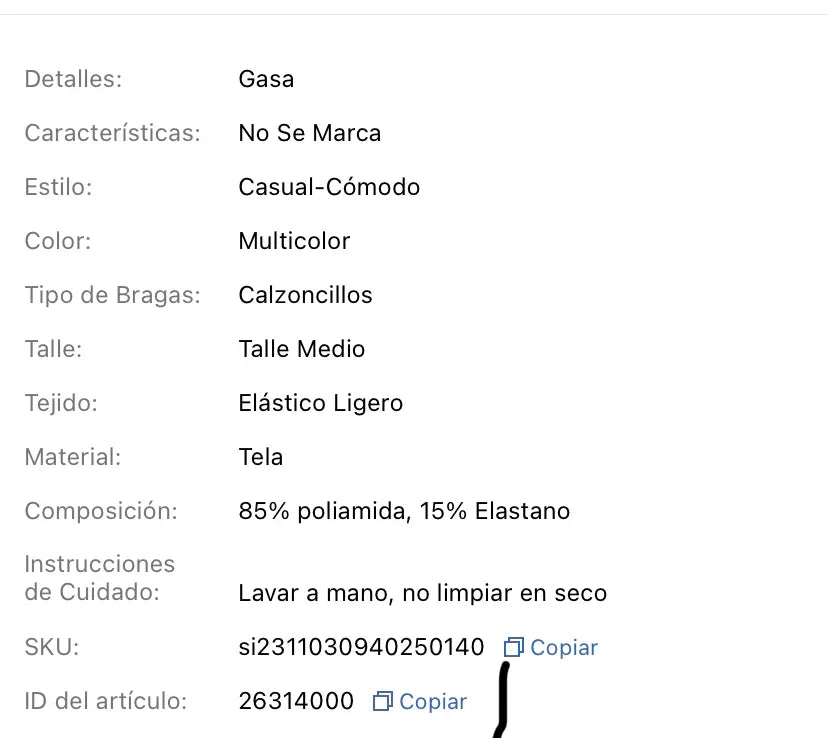Click the Material value Tela
The height and width of the screenshot is (738, 828).
click(260, 457)
